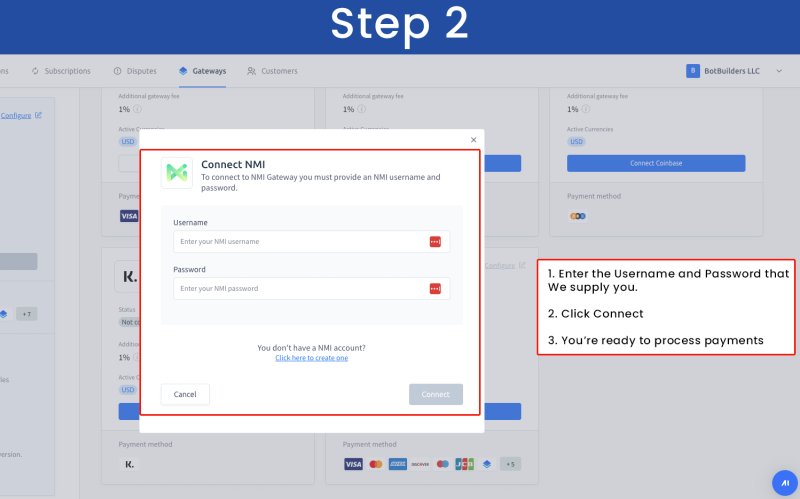
Task: Click the BotBuilders LLC avatar icon
Action: [x=692, y=71]
